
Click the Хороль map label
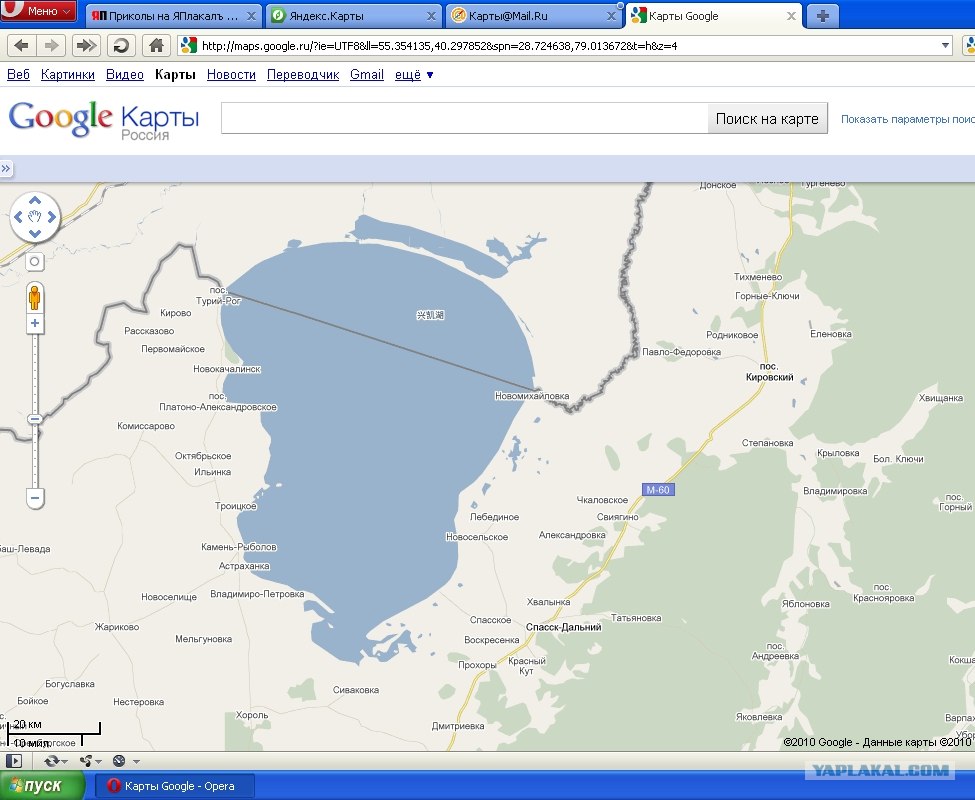[x=252, y=715]
